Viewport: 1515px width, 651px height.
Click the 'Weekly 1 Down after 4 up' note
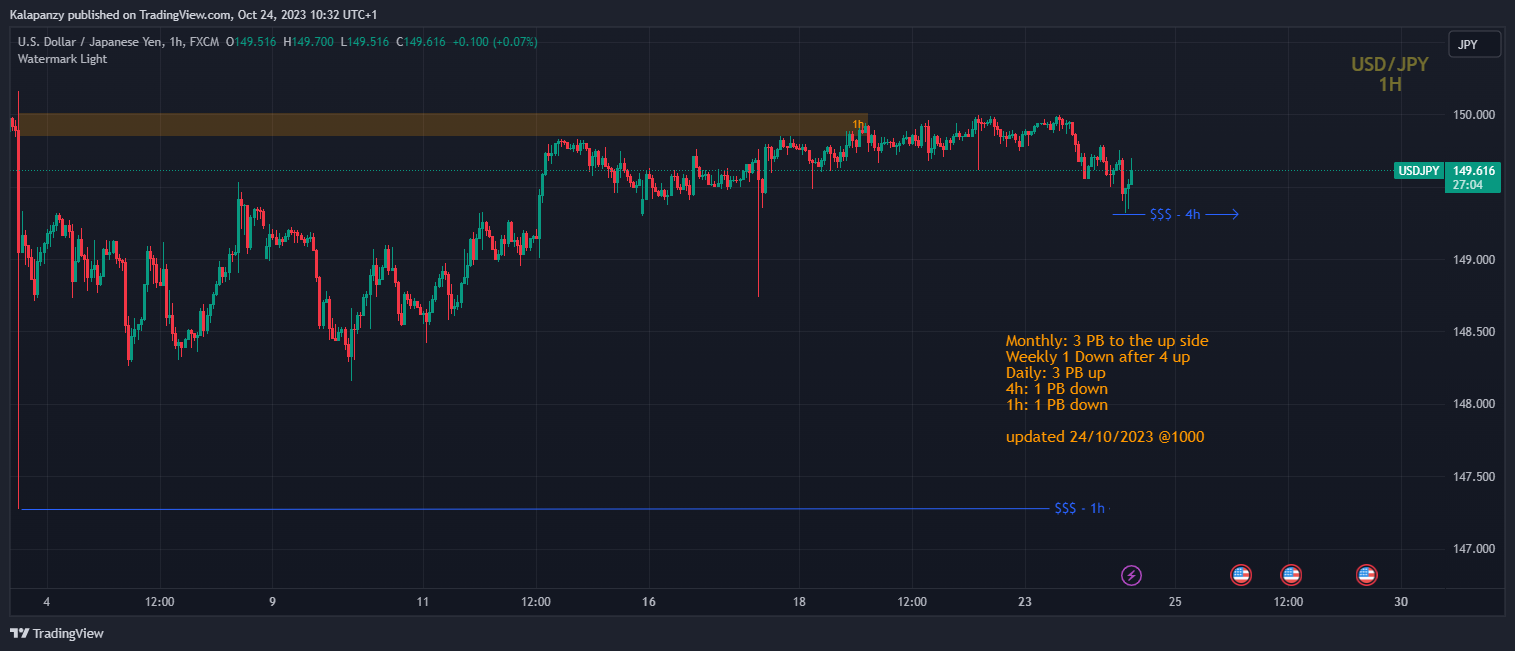pos(1098,357)
